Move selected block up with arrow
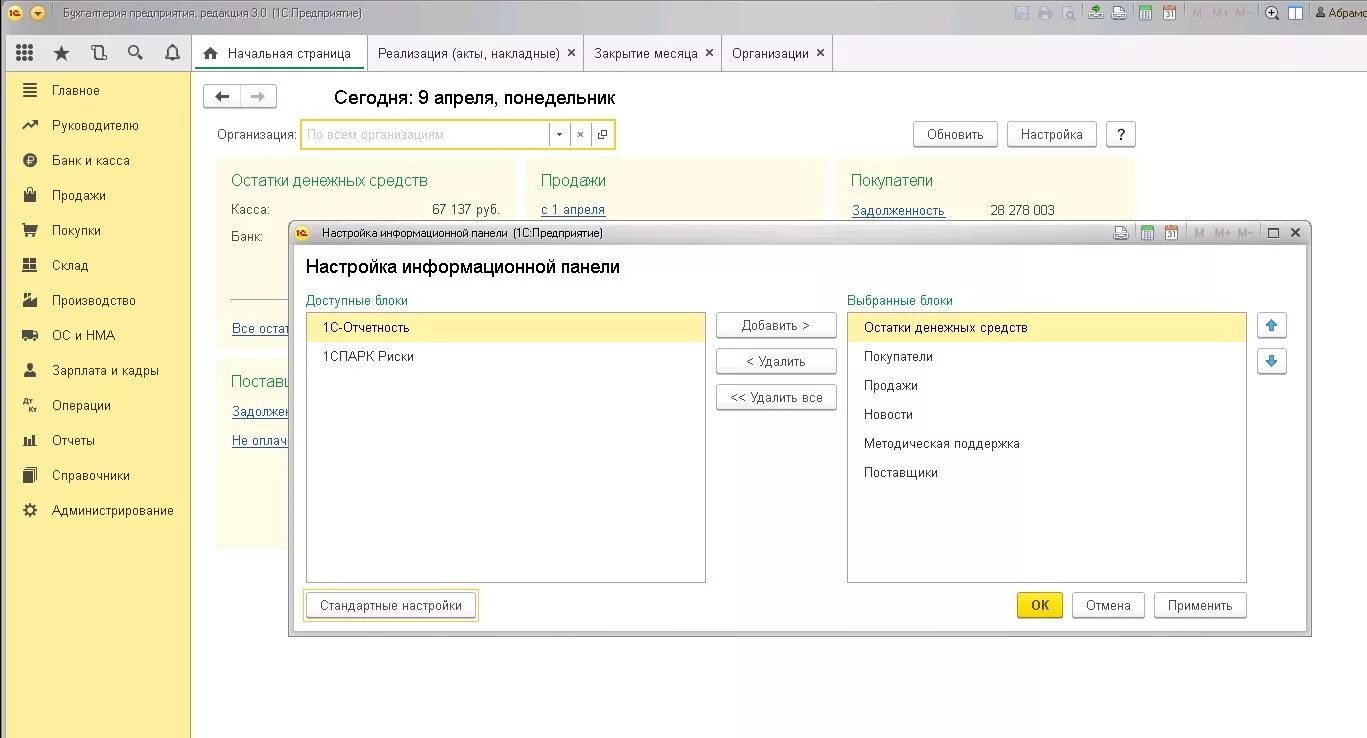The height and width of the screenshot is (738, 1367). click(x=1272, y=325)
